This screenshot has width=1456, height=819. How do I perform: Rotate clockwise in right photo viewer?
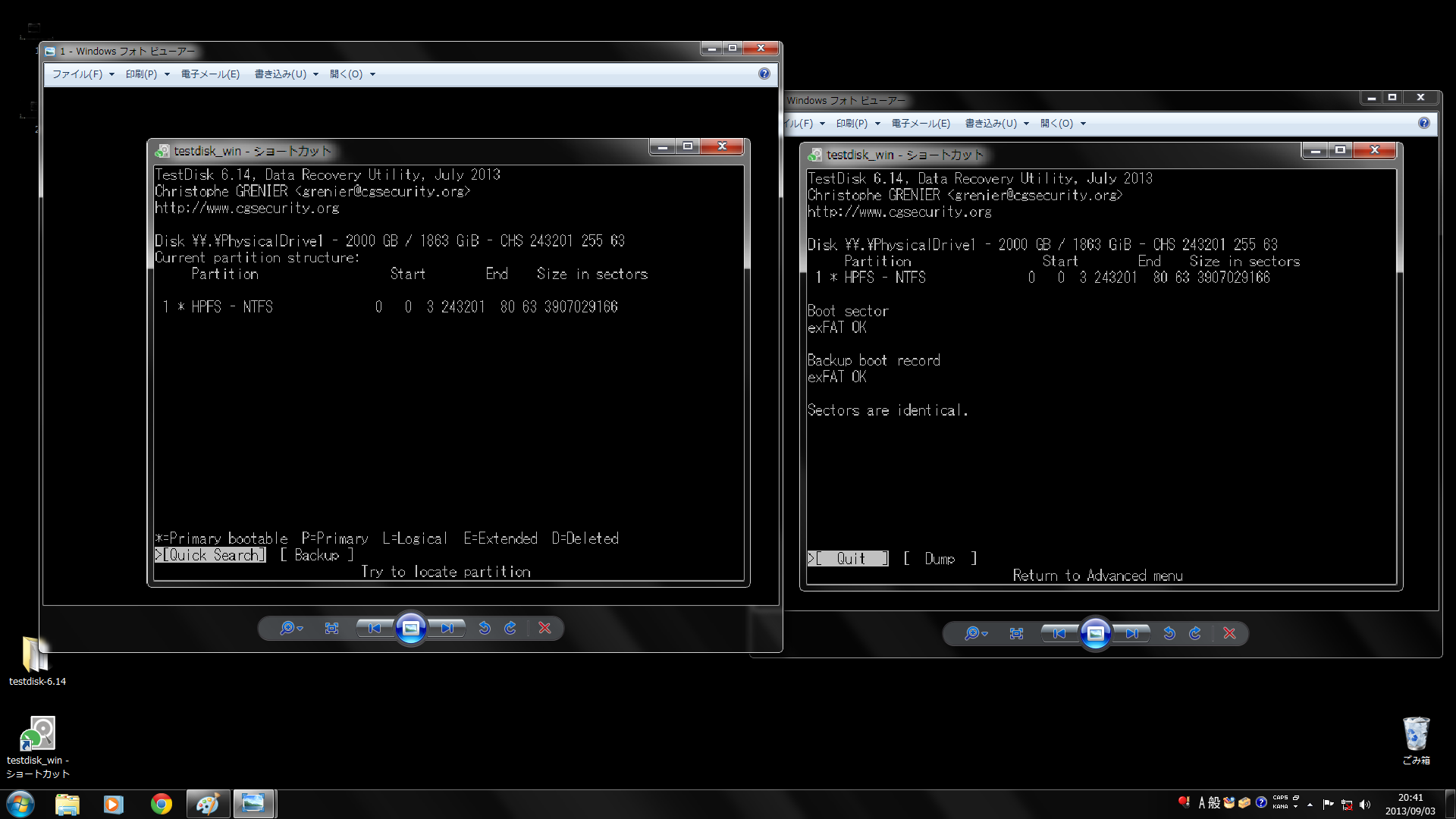[x=1195, y=633]
